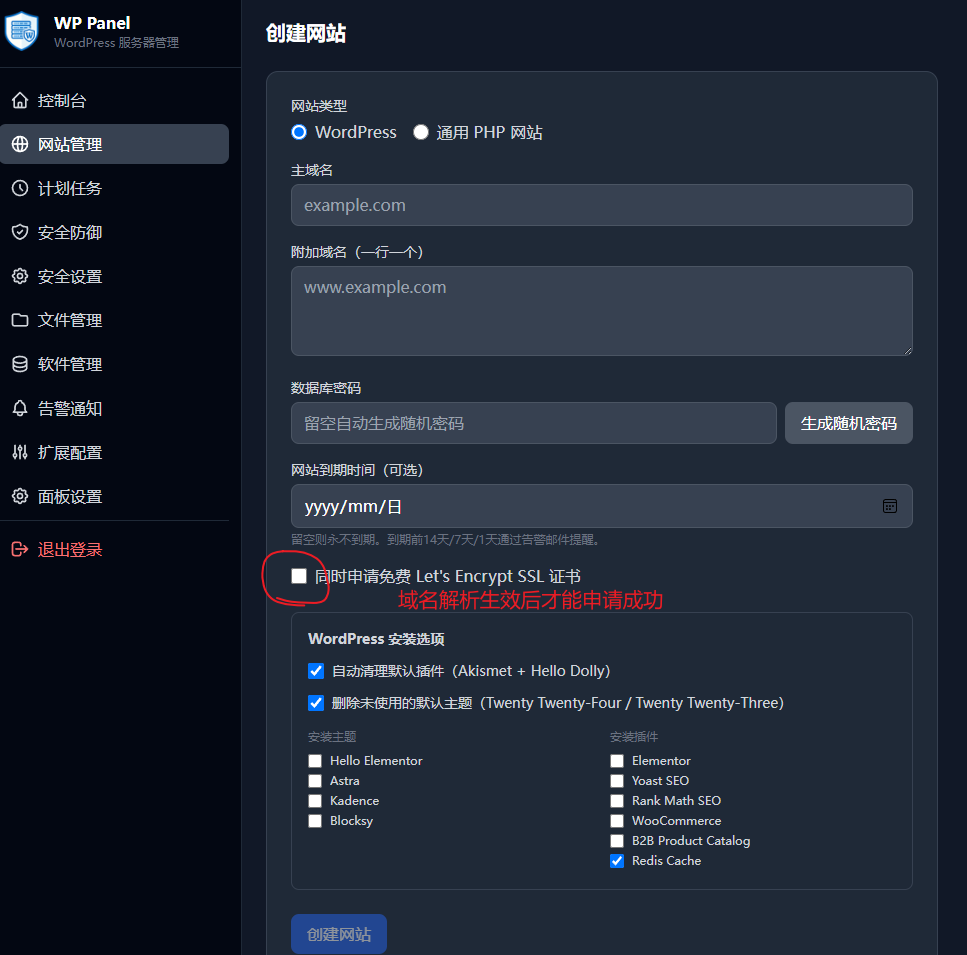Click the gear icon beside 面板设置

tap(20, 496)
